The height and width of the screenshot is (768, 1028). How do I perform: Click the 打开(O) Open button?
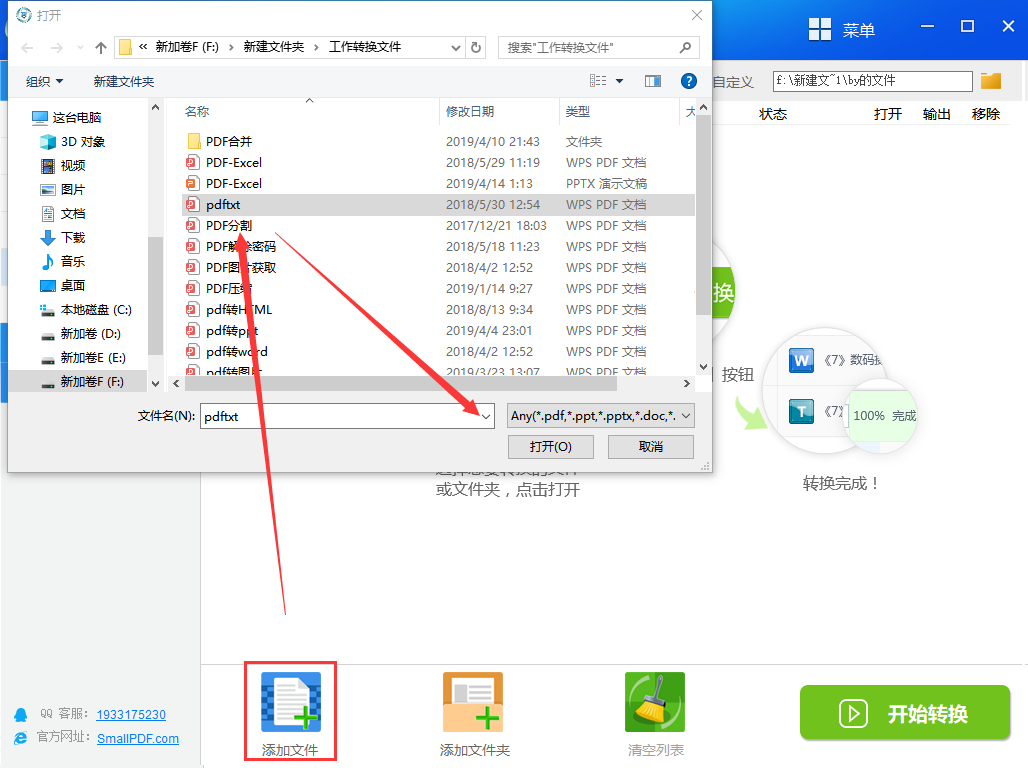pyautogui.click(x=551, y=447)
